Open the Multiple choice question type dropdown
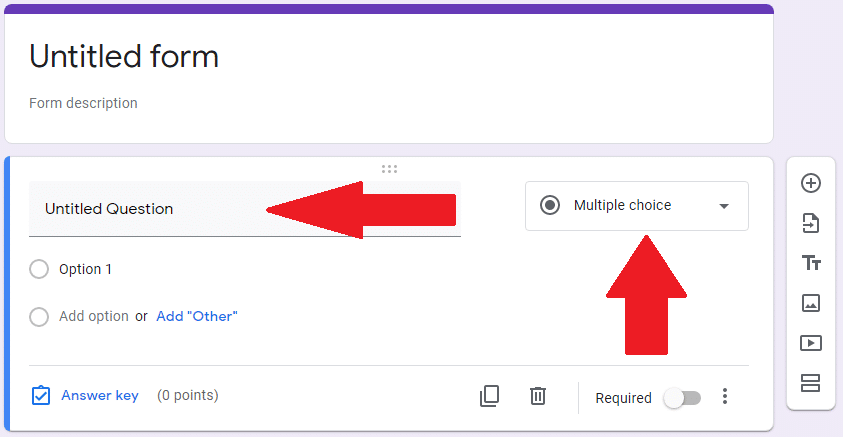 pyautogui.click(x=636, y=206)
